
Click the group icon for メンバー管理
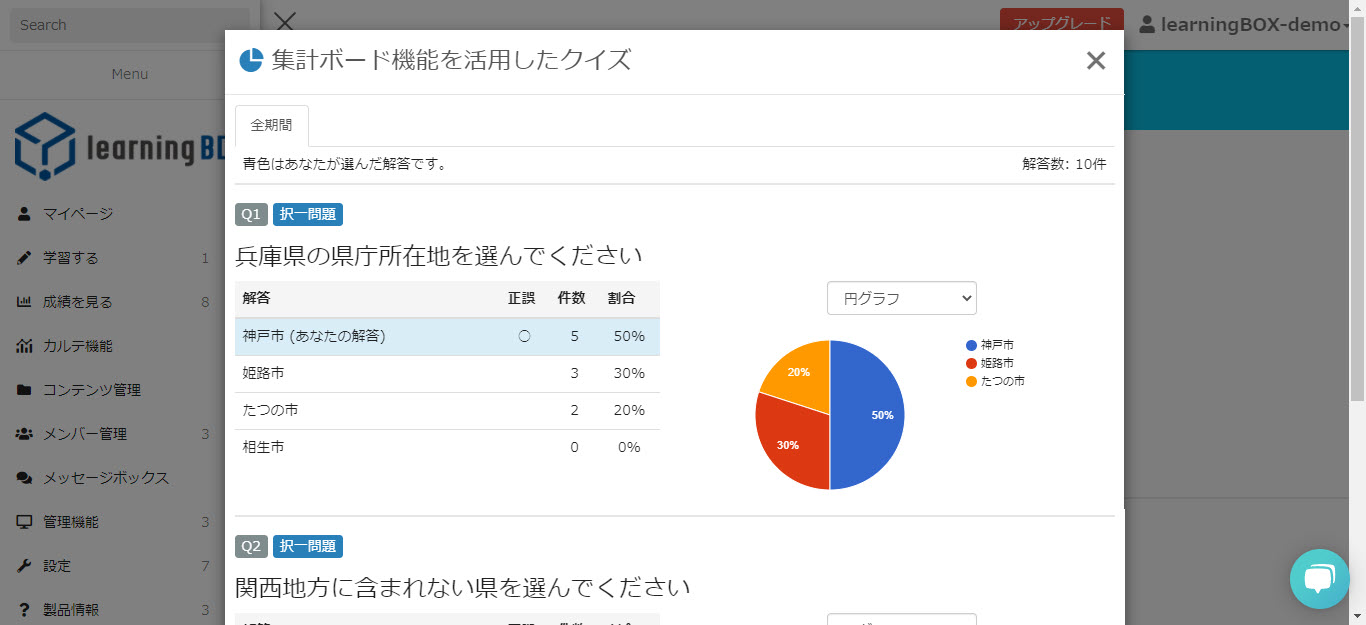pyautogui.click(x=24, y=434)
